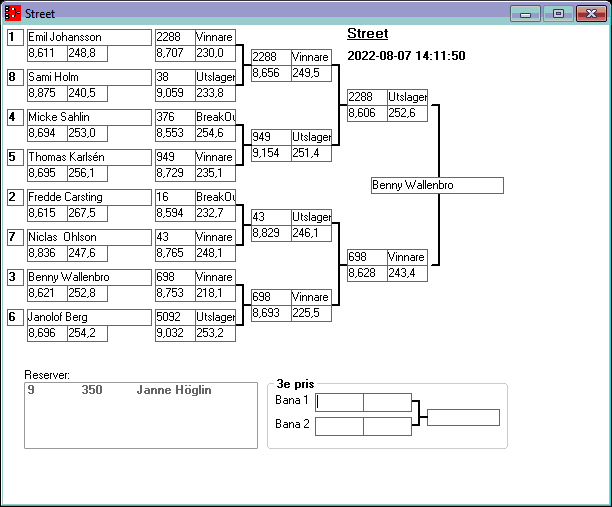Screen dimensions: 612x507
Task: Click the Street app icon in title bar
Action: [13, 13]
